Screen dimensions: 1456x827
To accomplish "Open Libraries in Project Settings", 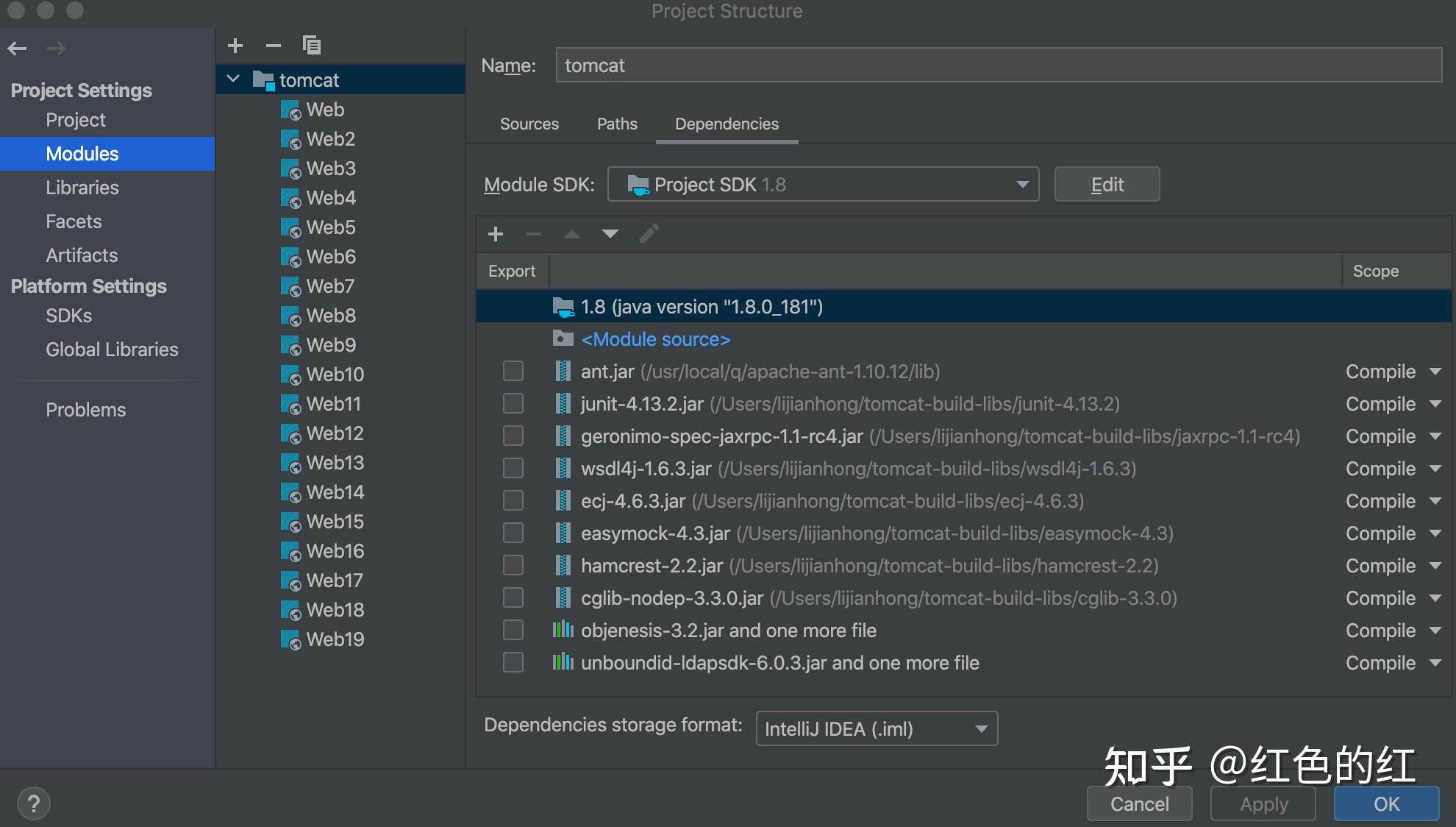I will coord(82,188).
